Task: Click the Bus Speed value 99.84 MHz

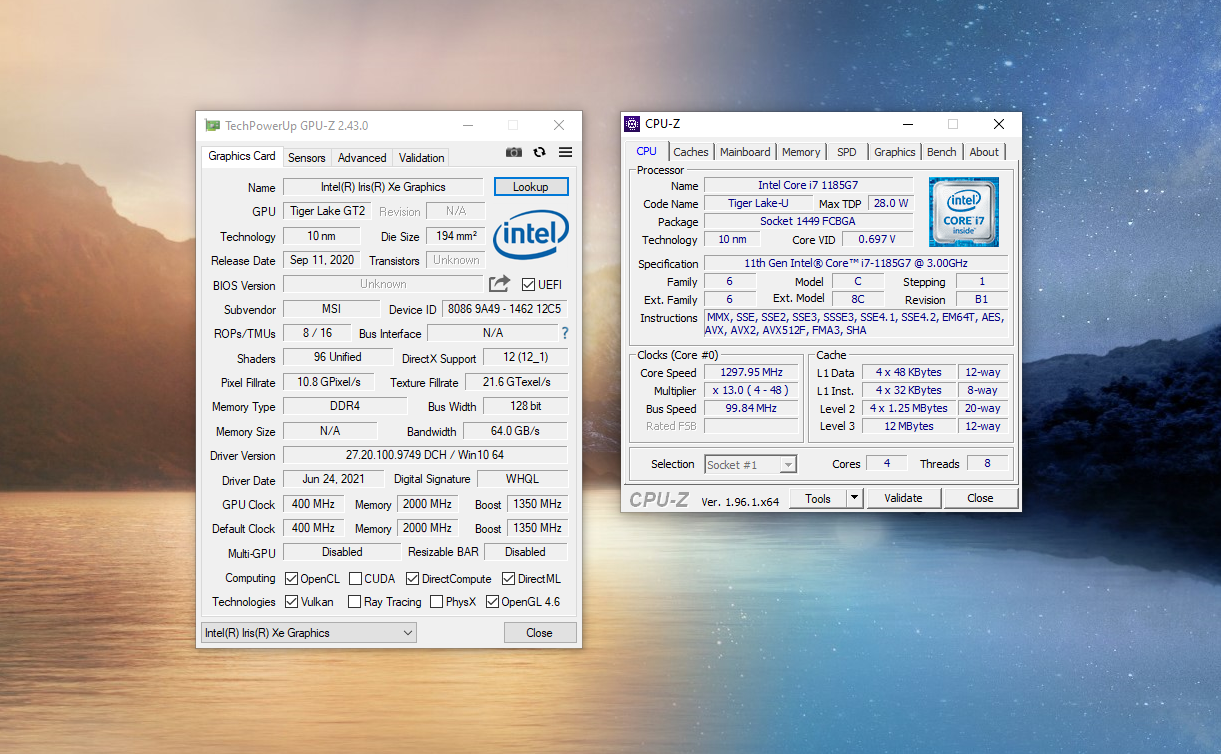Action: pos(751,408)
